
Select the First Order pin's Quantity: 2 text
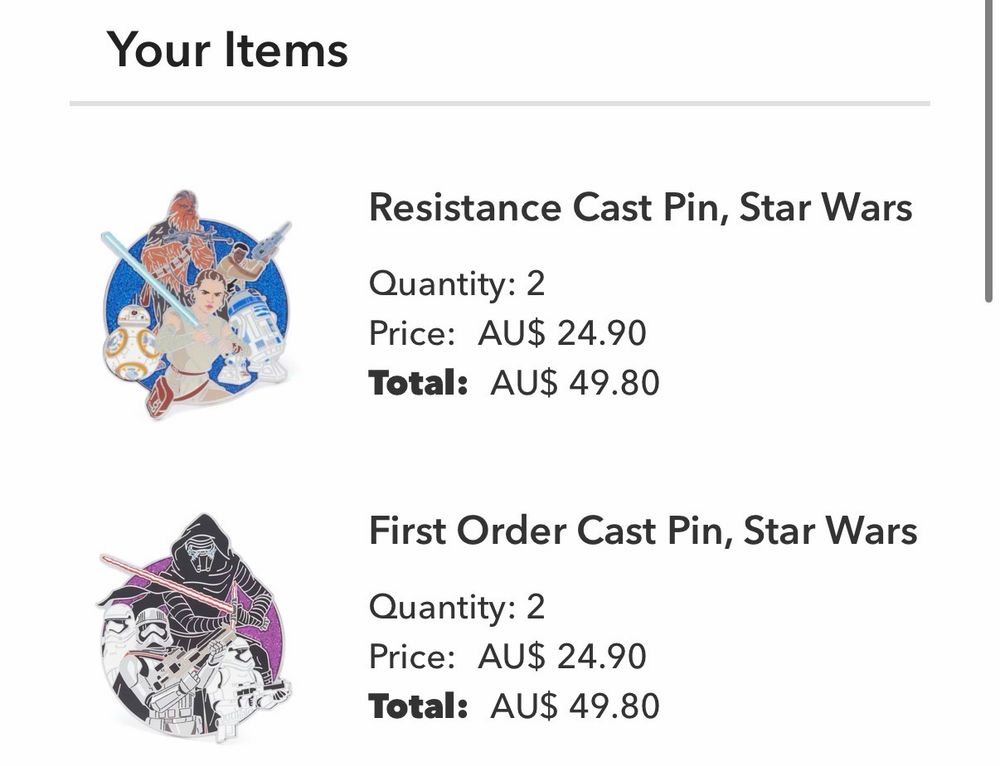[x=457, y=606]
